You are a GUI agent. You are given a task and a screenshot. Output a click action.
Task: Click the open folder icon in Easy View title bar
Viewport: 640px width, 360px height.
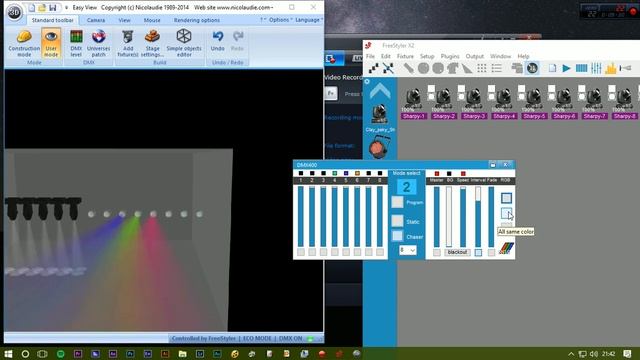[x=42, y=8]
